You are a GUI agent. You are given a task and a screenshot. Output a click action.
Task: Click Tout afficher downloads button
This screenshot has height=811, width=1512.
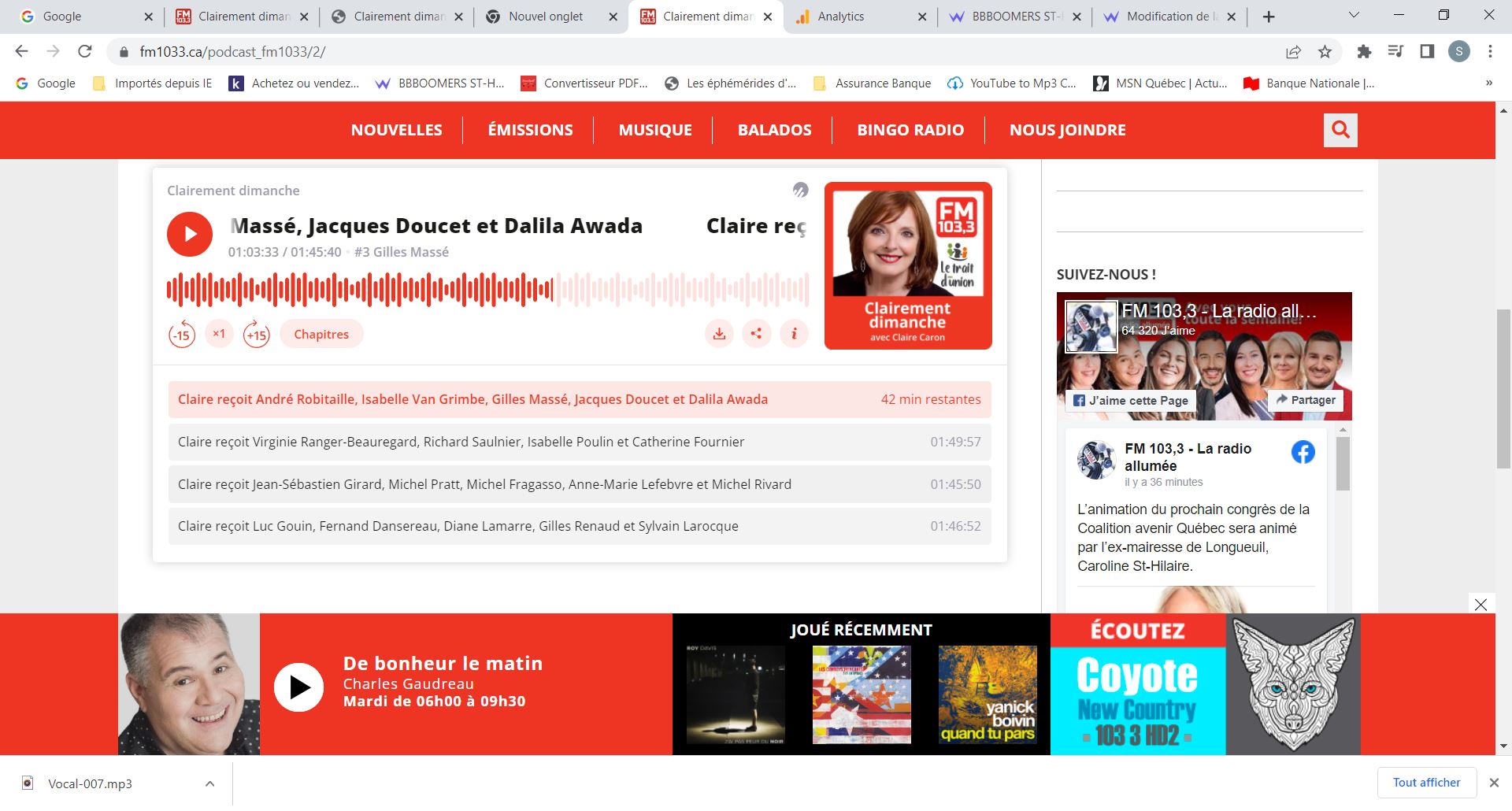click(1426, 783)
